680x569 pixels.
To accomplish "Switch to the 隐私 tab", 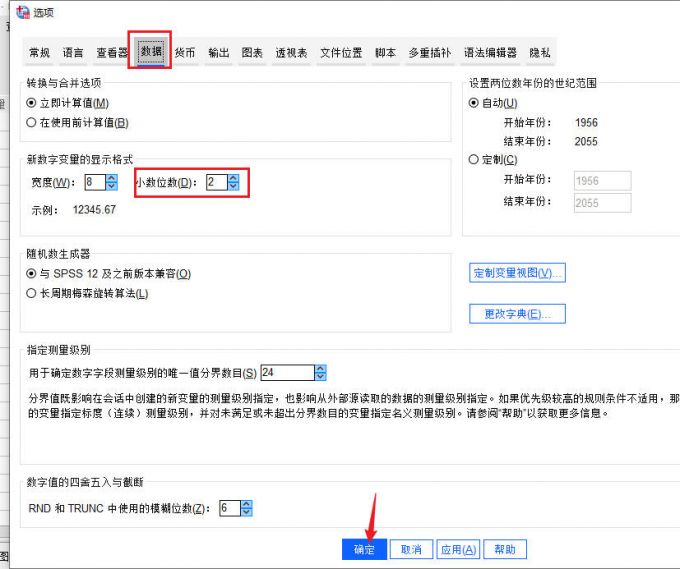I will tap(539, 53).
